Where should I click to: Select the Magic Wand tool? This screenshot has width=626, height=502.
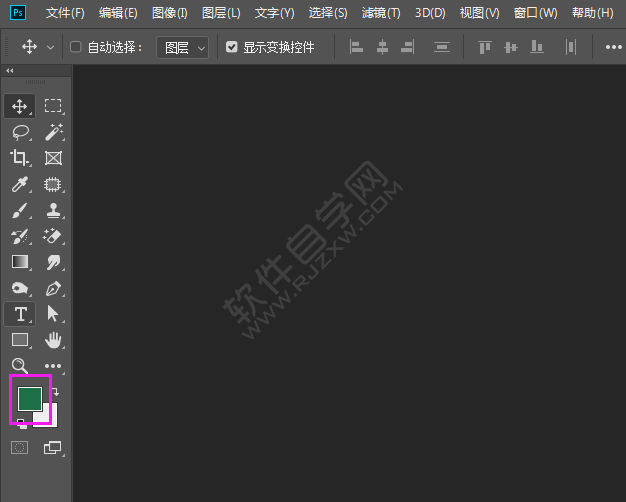pyautogui.click(x=53, y=132)
